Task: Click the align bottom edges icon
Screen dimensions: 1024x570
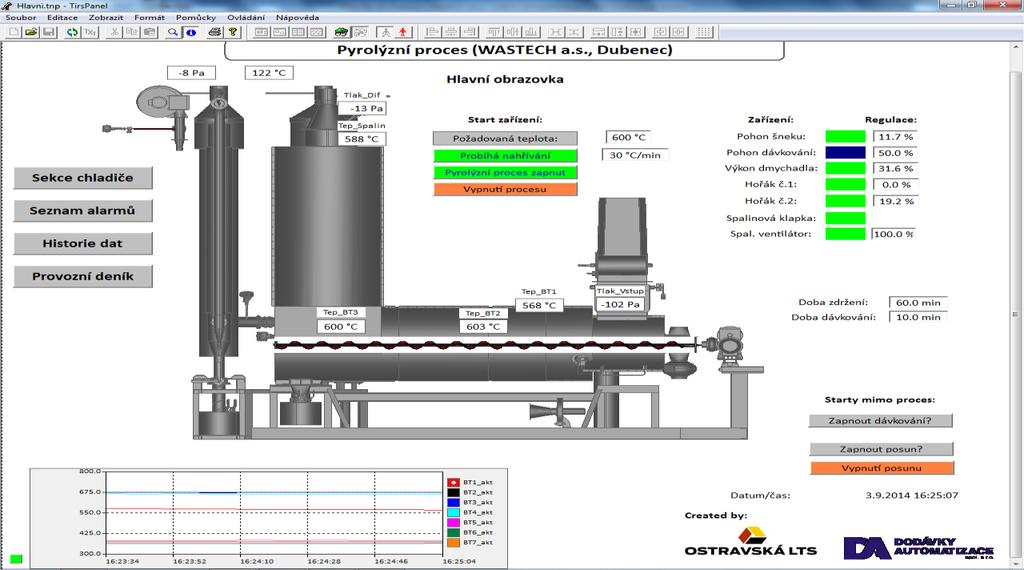Action: click(x=531, y=31)
